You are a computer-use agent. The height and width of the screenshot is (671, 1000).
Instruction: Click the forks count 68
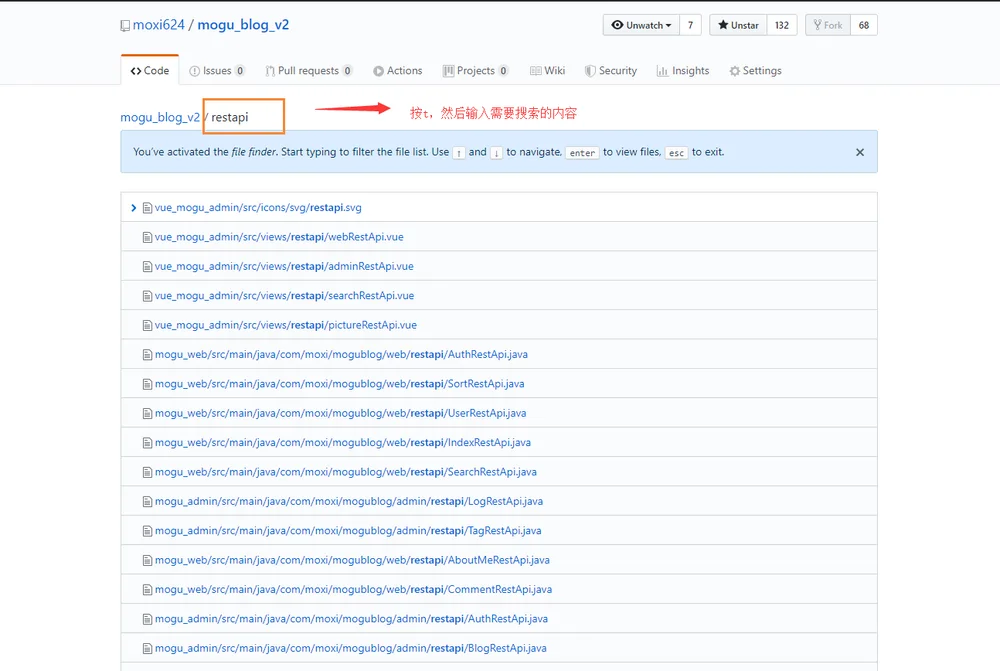[x=864, y=25]
